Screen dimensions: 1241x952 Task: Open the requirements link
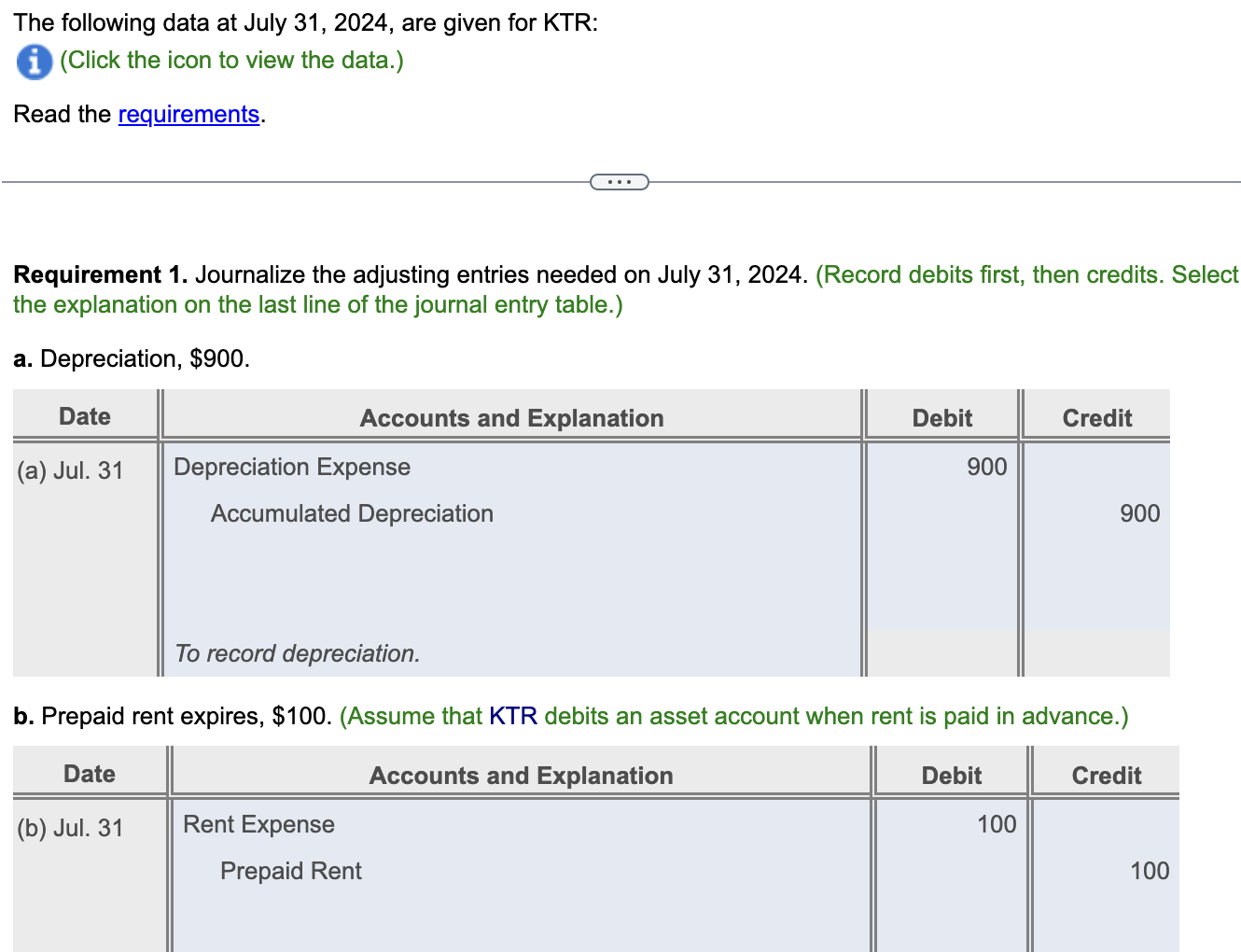[x=188, y=114]
